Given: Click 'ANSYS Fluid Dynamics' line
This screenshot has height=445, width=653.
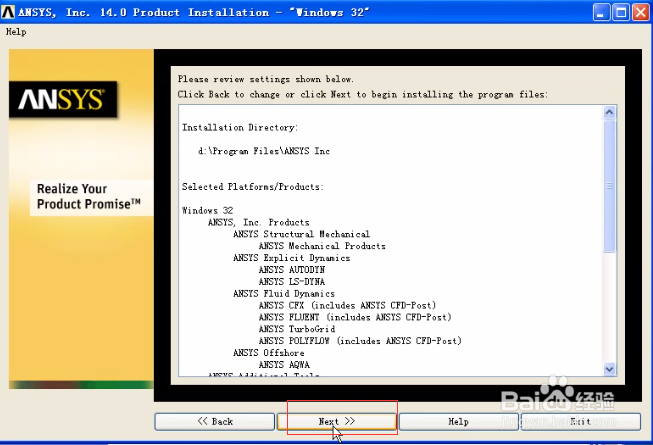Looking at the screenshot, I should click(x=284, y=293).
